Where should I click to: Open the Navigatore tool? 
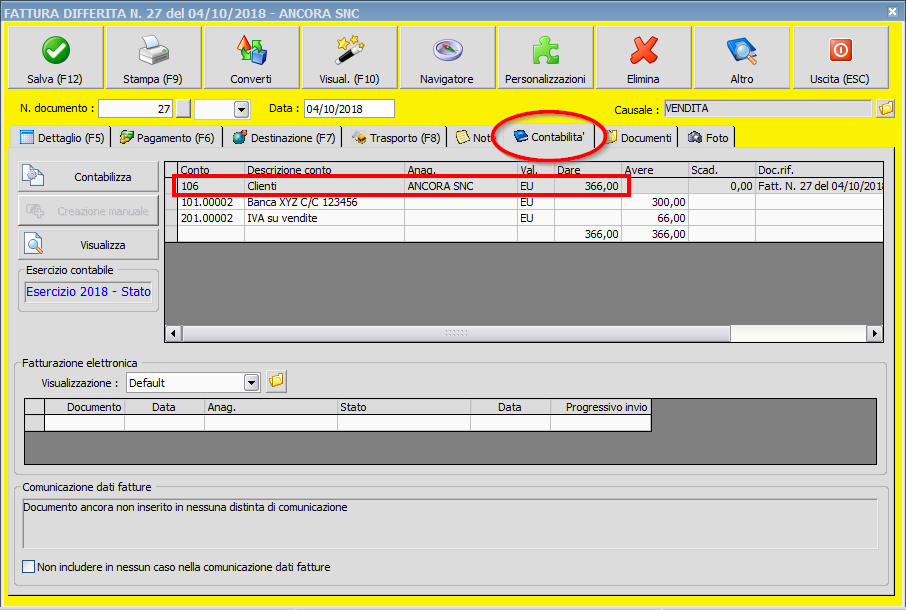tap(447, 56)
